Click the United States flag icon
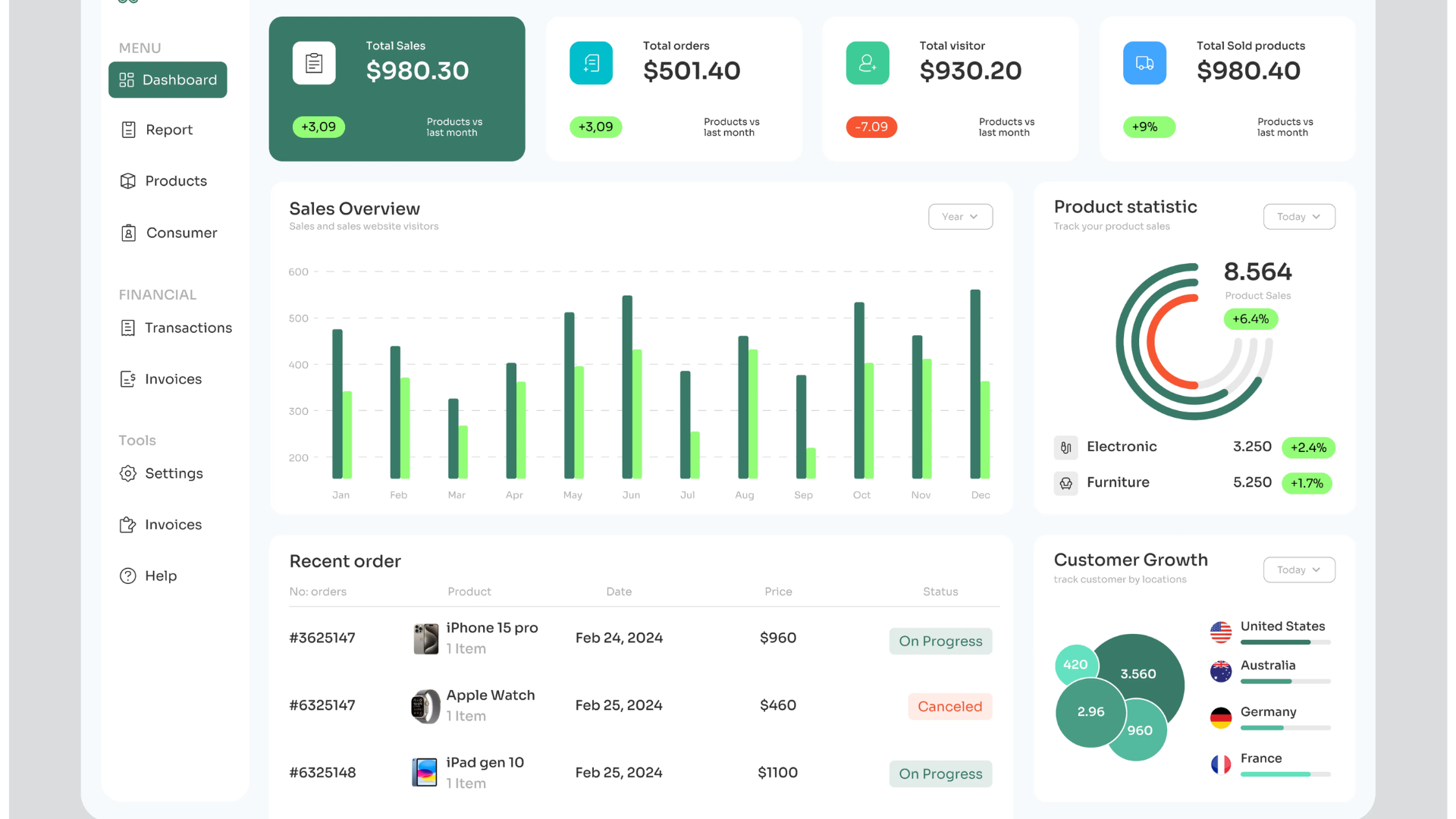Screen dimensions: 1456x819 (x=1221, y=632)
